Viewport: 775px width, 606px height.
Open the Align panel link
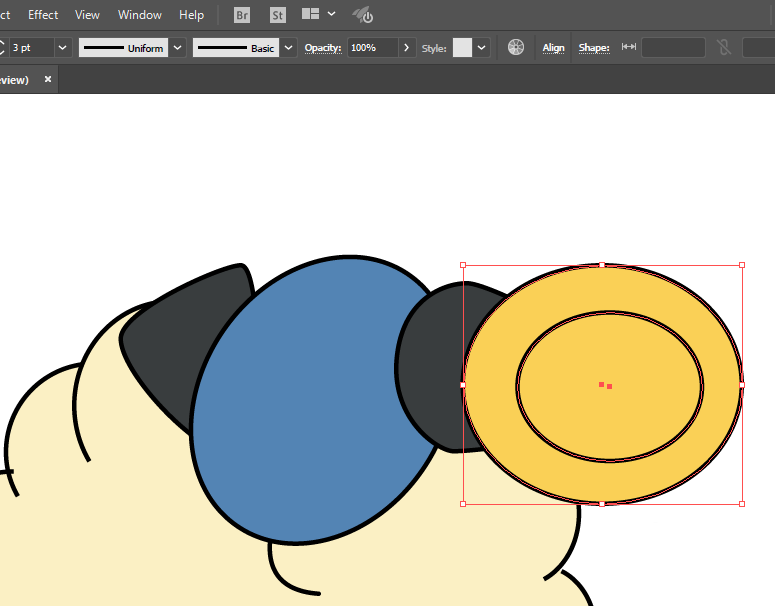click(x=553, y=48)
